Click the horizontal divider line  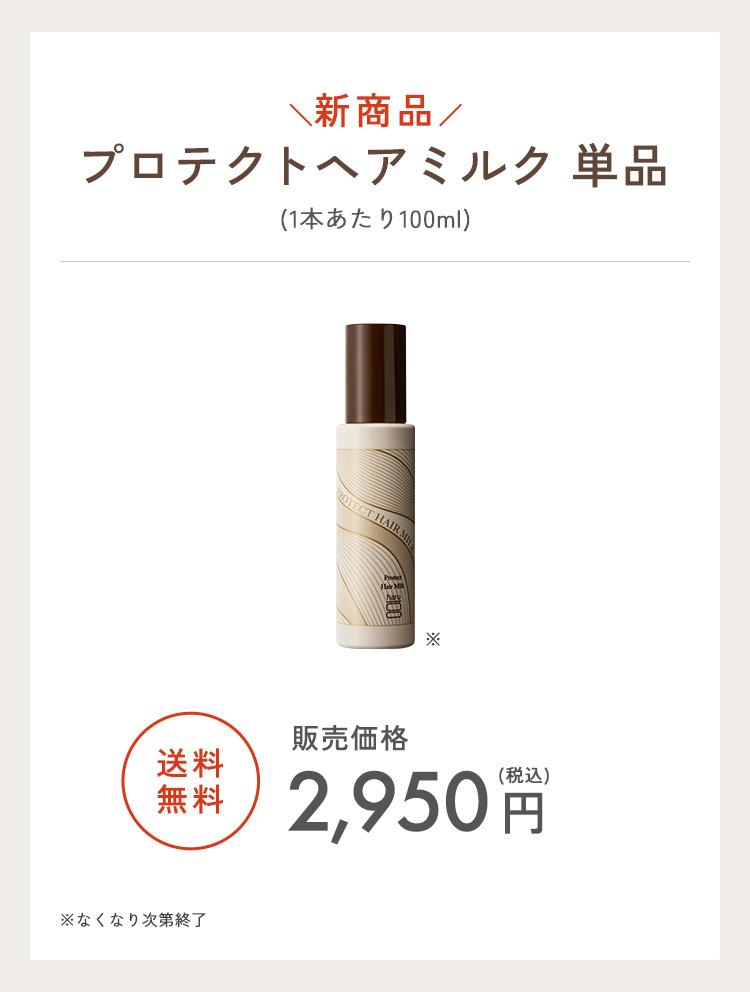point(375,261)
